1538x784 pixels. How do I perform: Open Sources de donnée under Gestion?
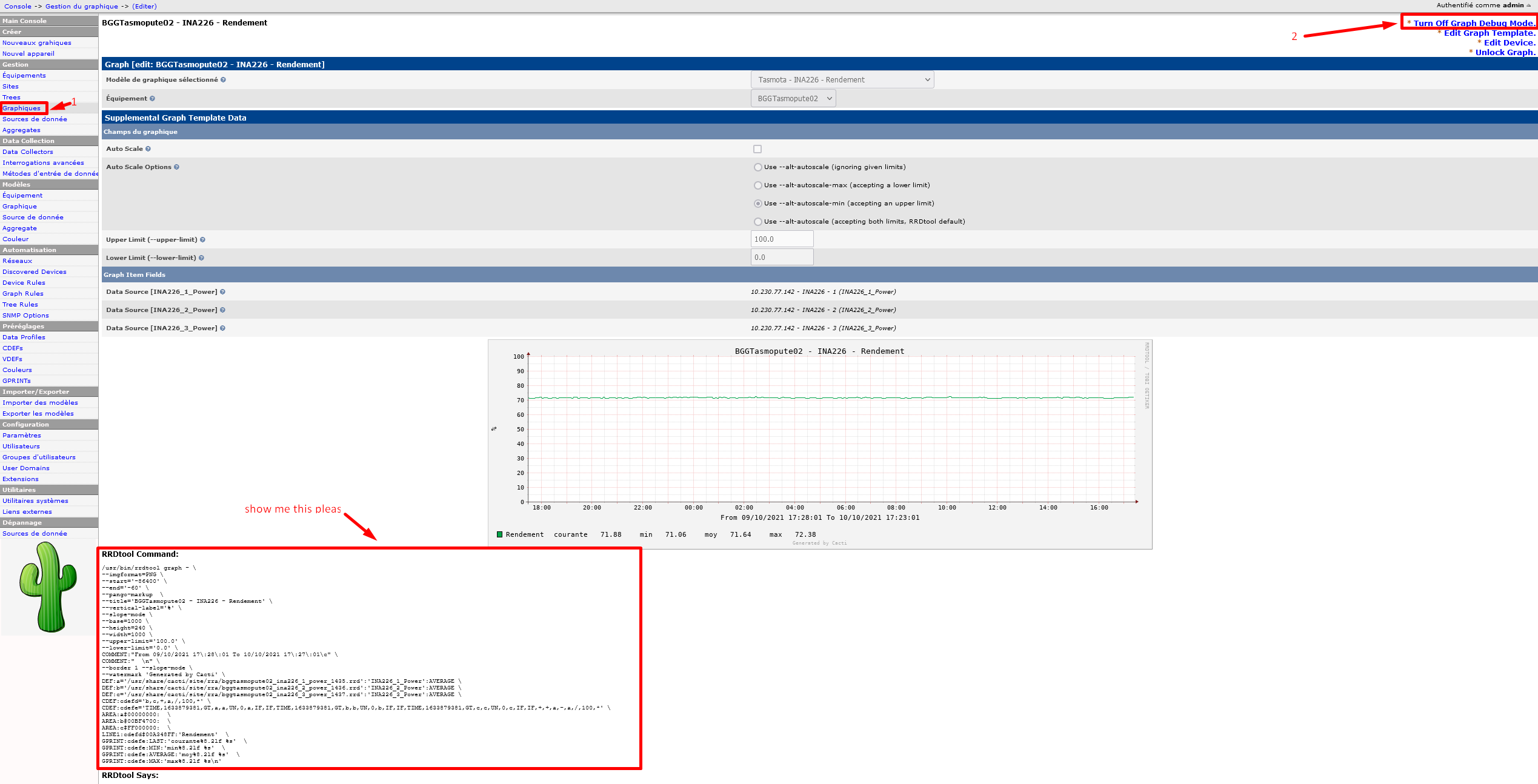[35, 119]
